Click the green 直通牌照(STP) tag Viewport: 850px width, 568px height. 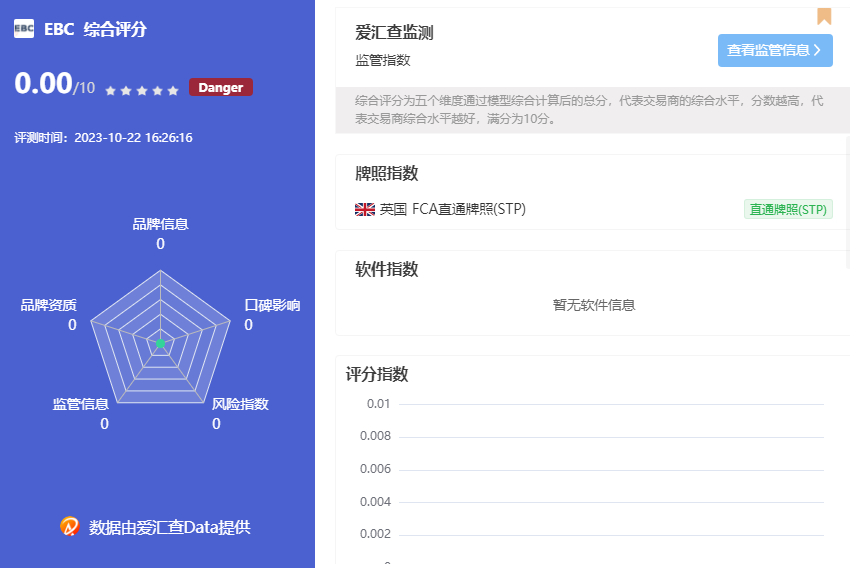click(788, 209)
